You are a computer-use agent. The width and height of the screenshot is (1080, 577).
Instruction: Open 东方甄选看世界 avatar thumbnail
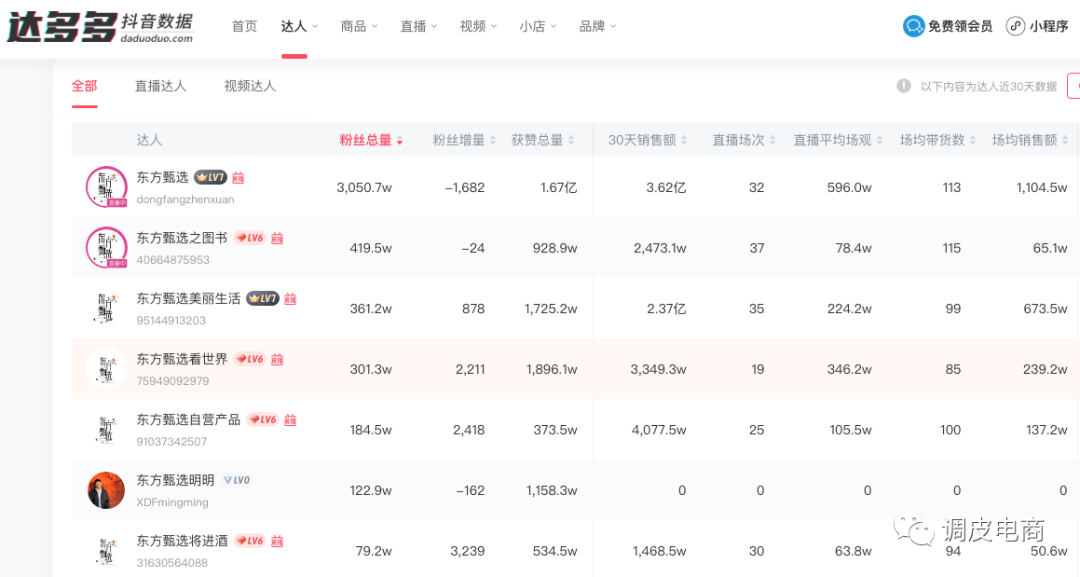click(x=106, y=368)
